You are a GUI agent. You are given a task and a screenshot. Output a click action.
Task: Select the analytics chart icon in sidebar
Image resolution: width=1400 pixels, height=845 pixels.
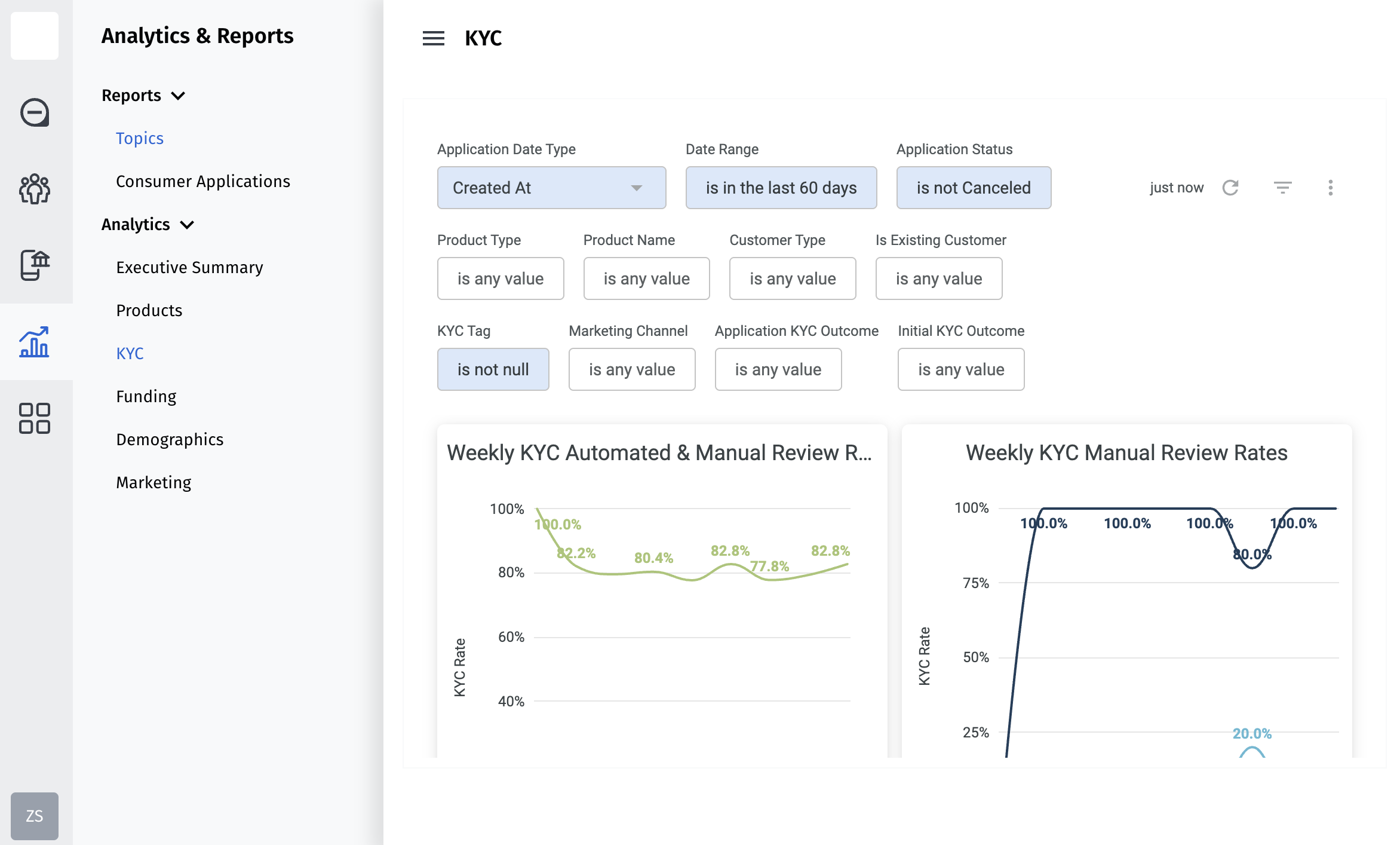35,342
